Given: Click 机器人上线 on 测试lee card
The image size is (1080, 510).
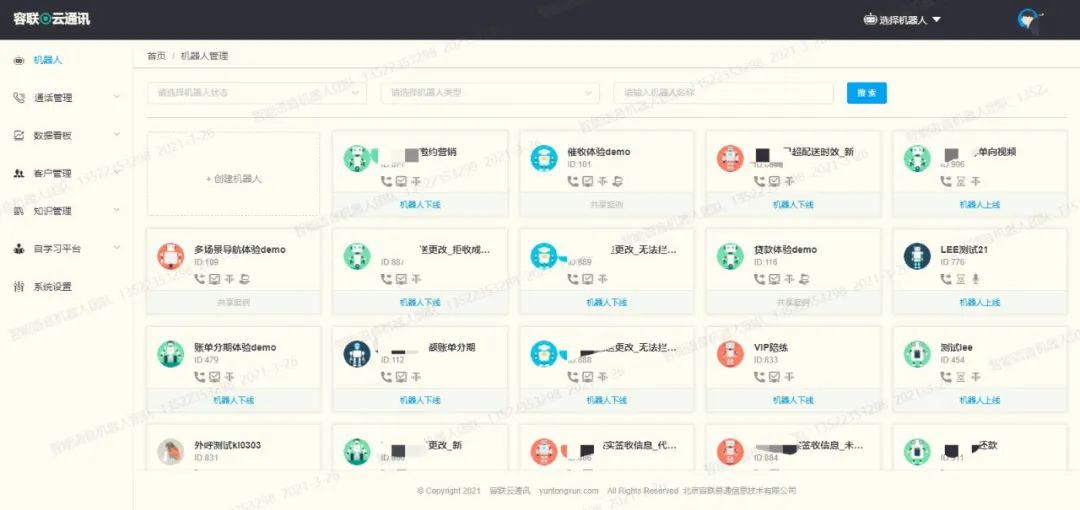Looking at the screenshot, I should (979, 400).
